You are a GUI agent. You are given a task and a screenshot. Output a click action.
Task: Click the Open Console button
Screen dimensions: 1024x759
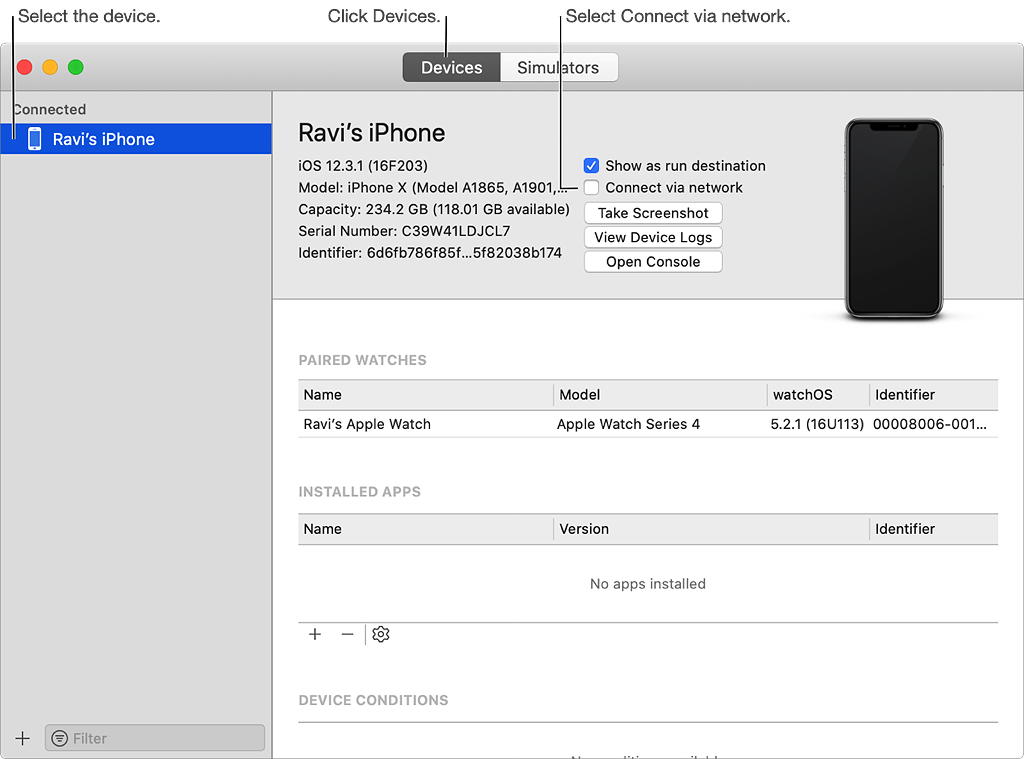pos(653,262)
